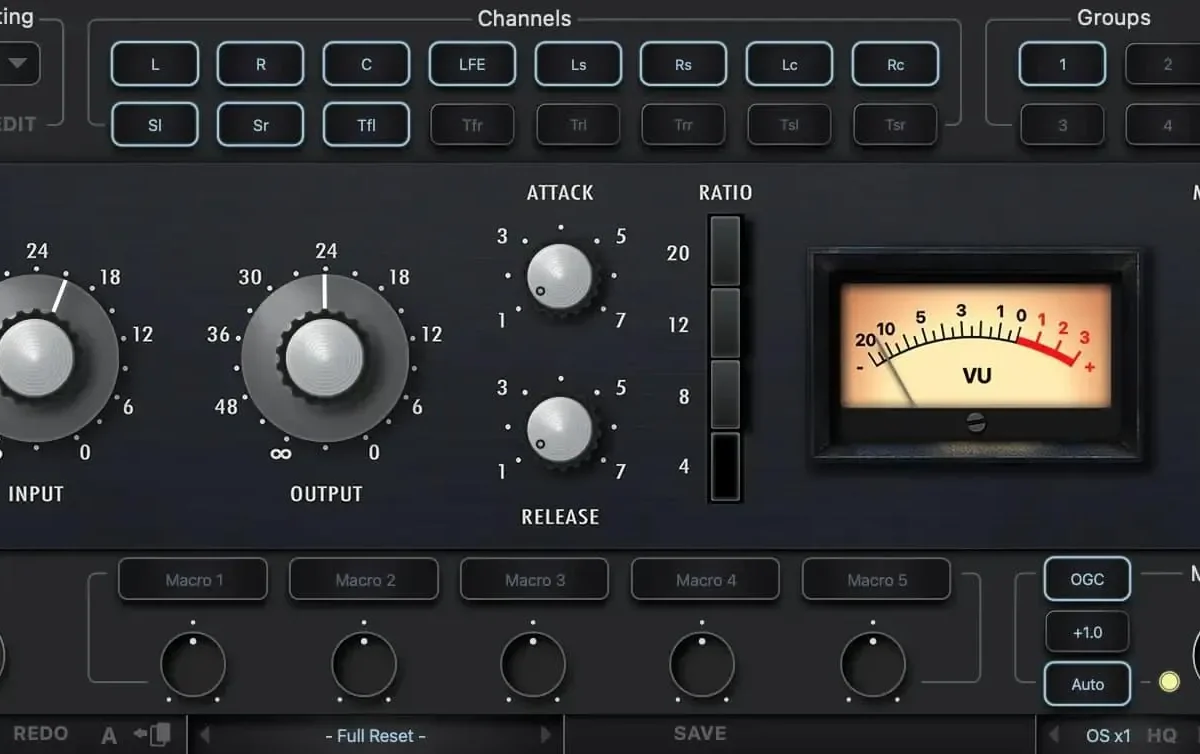
Task: Click the Macro 5 button
Action: click(876, 579)
